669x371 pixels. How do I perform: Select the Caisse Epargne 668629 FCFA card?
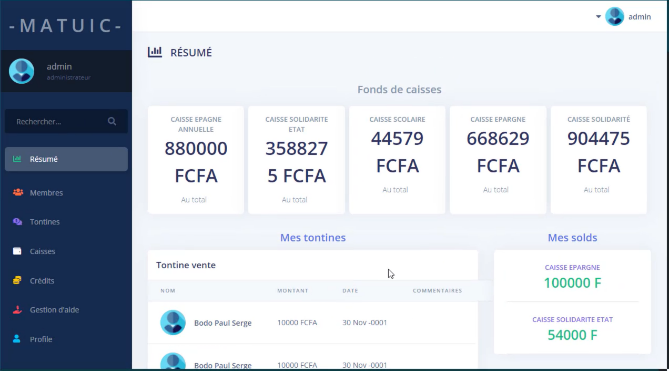coord(498,160)
